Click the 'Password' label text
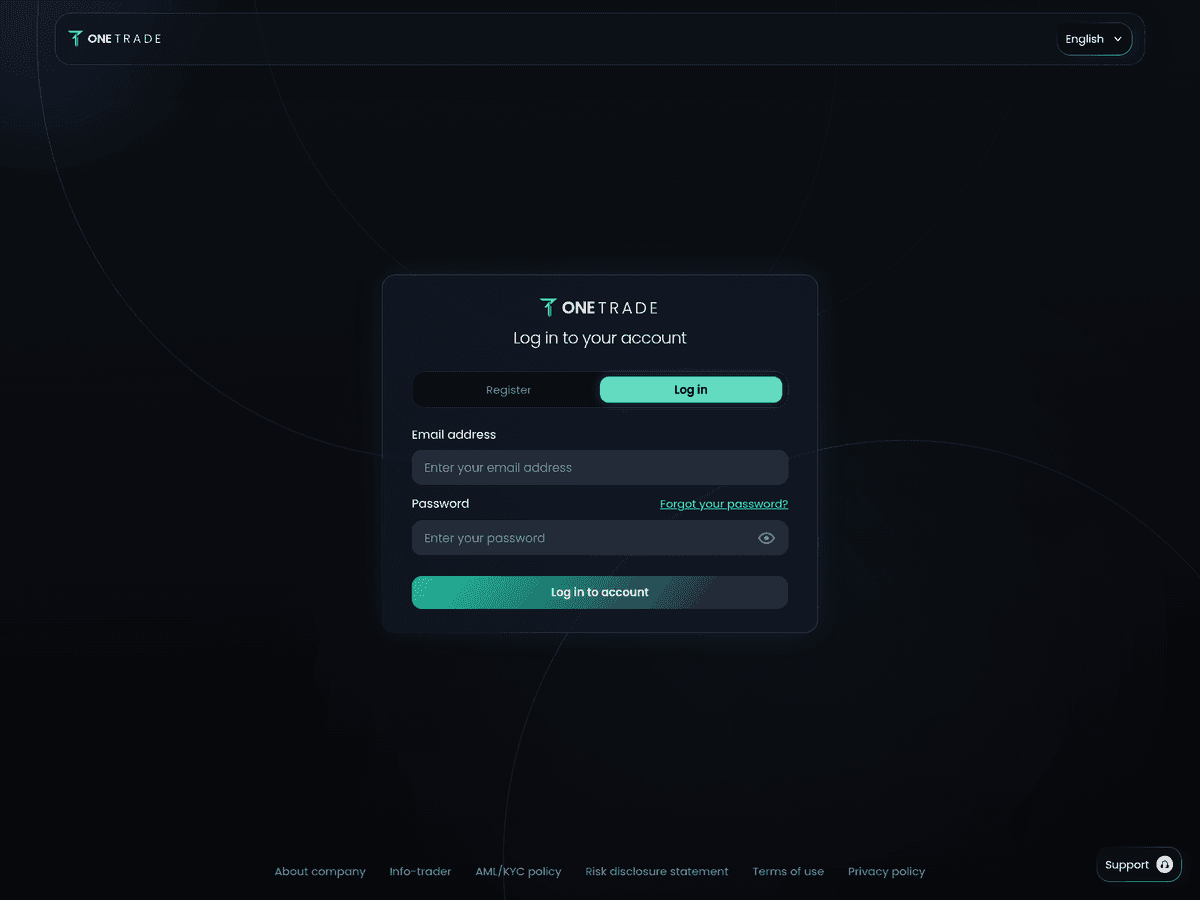The image size is (1200, 900). click(x=440, y=504)
